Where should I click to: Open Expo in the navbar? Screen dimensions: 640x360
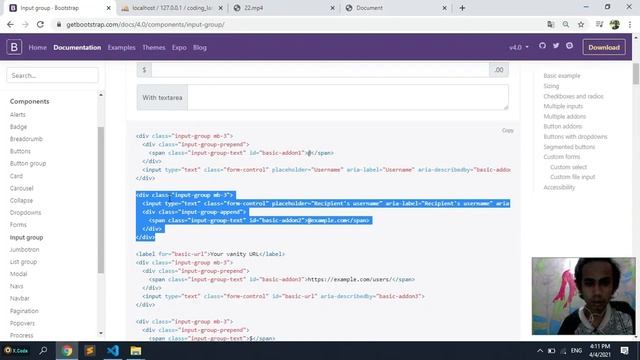pos(179,47)
